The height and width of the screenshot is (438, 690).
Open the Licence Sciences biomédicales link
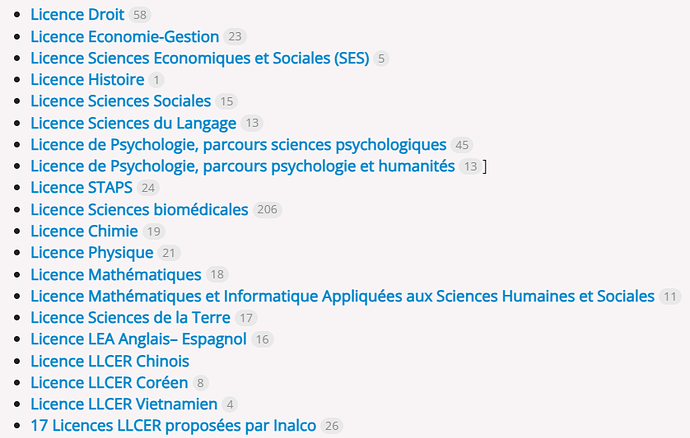[x=139, y=210]
